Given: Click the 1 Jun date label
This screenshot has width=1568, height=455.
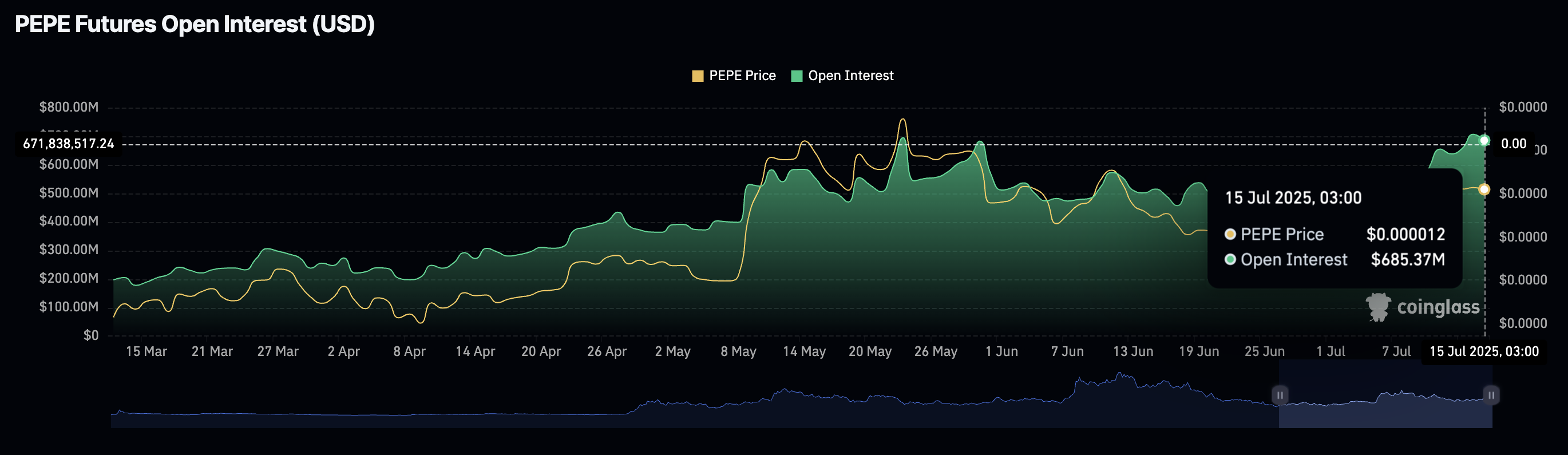Looking at the screenshot, I should tap(1001, 351).
